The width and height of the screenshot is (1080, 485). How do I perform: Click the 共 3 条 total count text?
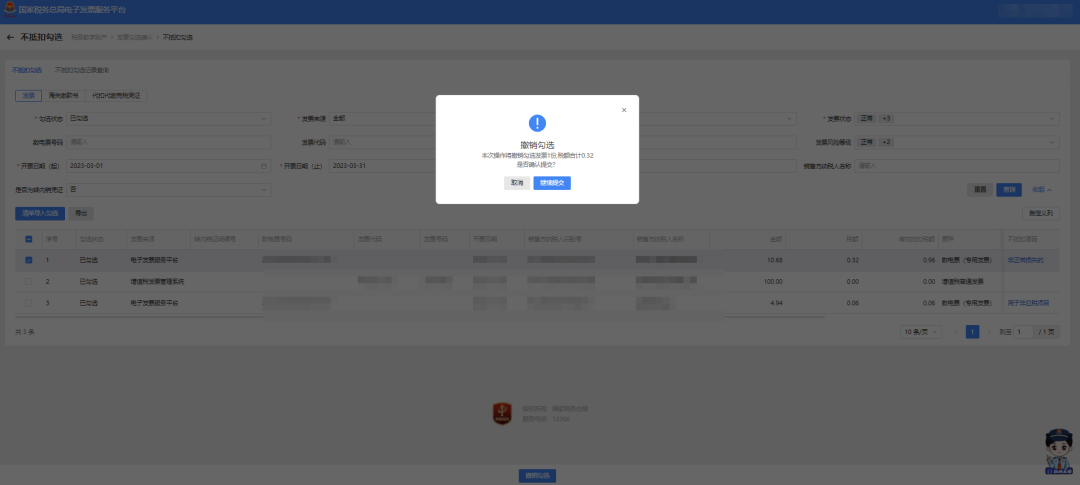pyautogui.click(x=25, y=332)
